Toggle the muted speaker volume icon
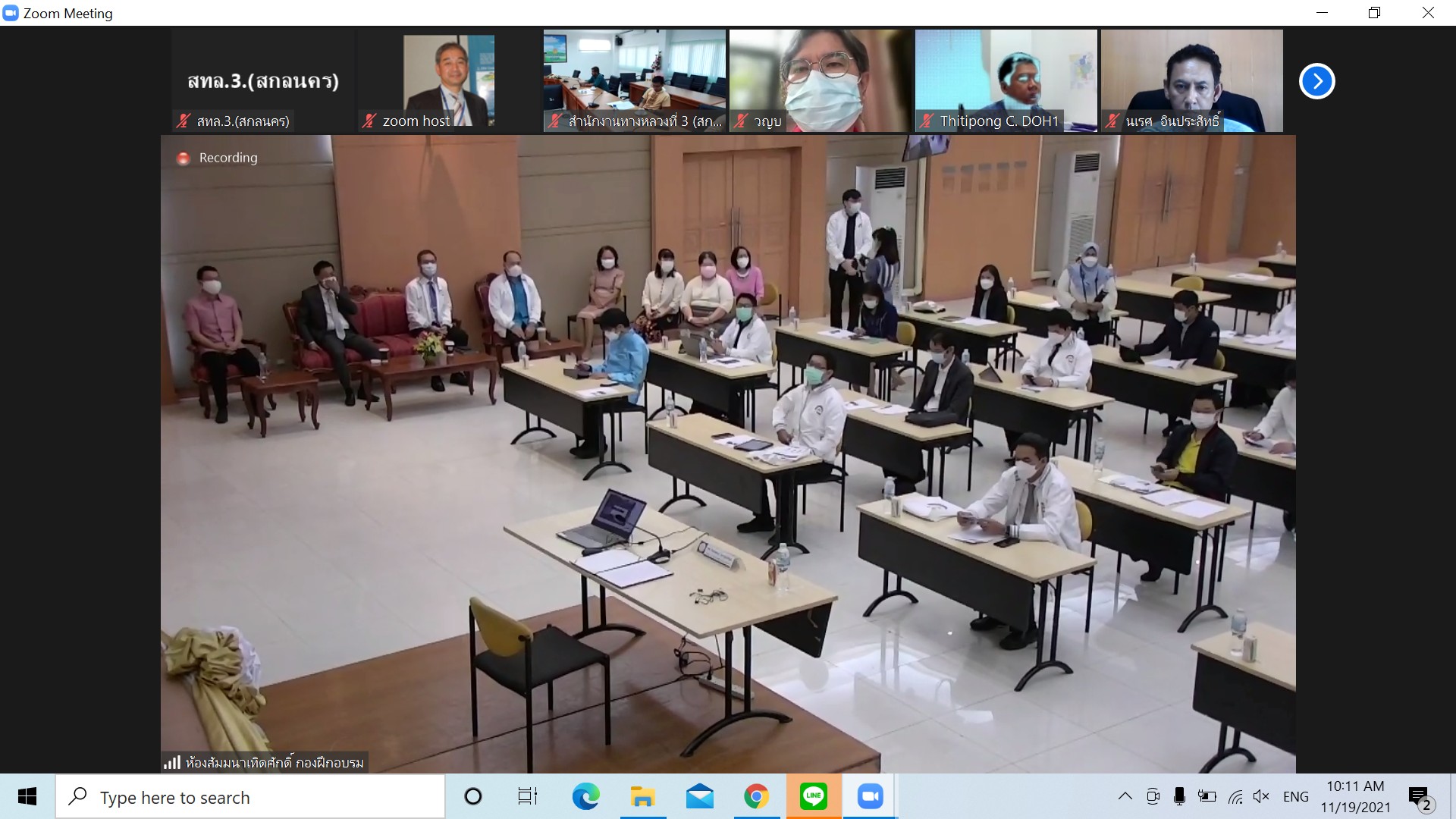Screen dimensions: 1456x819 1261,796
